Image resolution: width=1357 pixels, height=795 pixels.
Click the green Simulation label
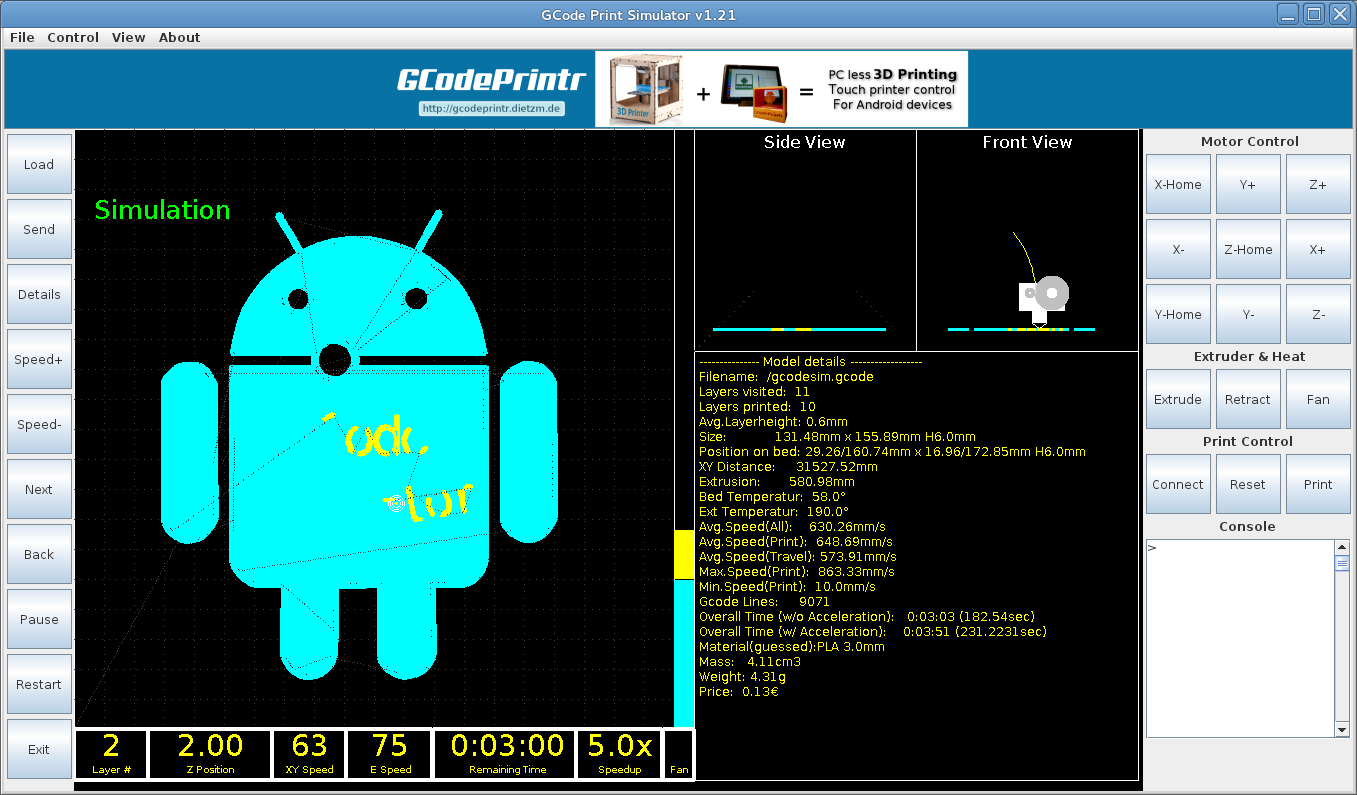pyautogui.click(x=162, y=210)
